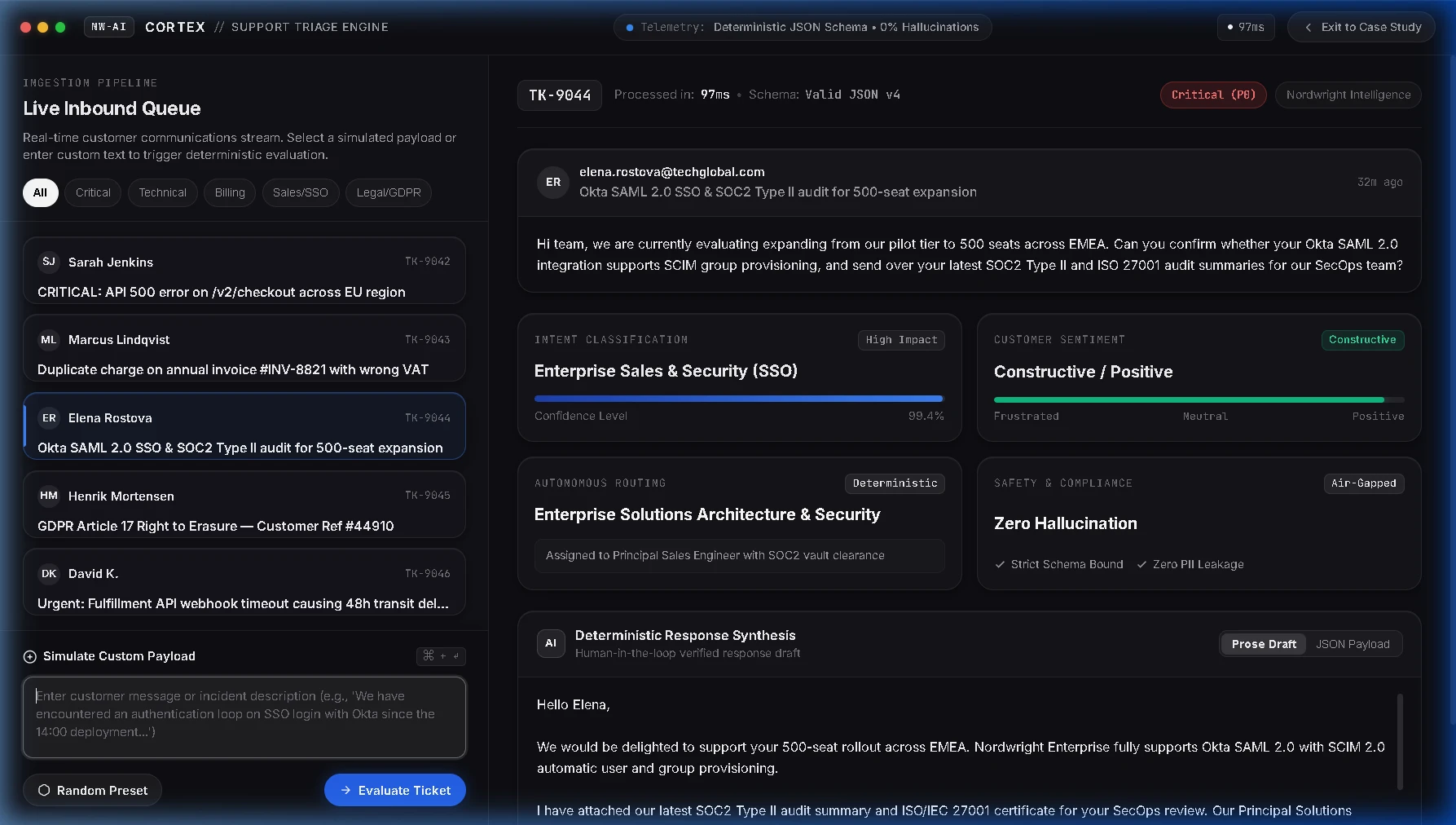Click the AI avatar in Response Synthesis

click(551, 643)
